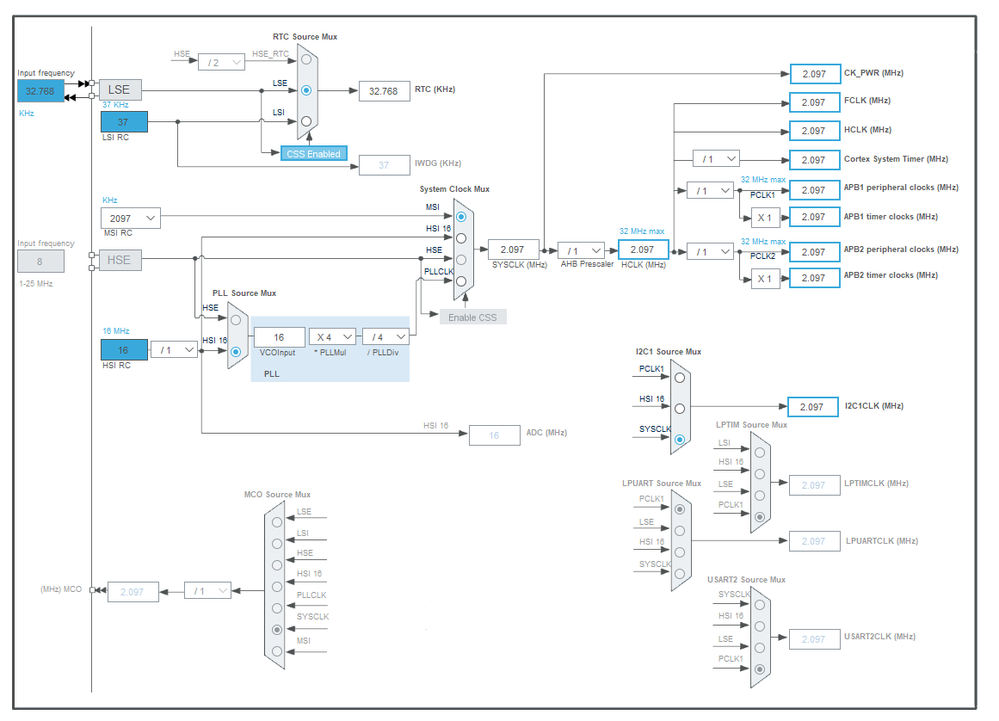
Task: Select HSE input on RTC Source Mux
Action: [x=306, y=59]
